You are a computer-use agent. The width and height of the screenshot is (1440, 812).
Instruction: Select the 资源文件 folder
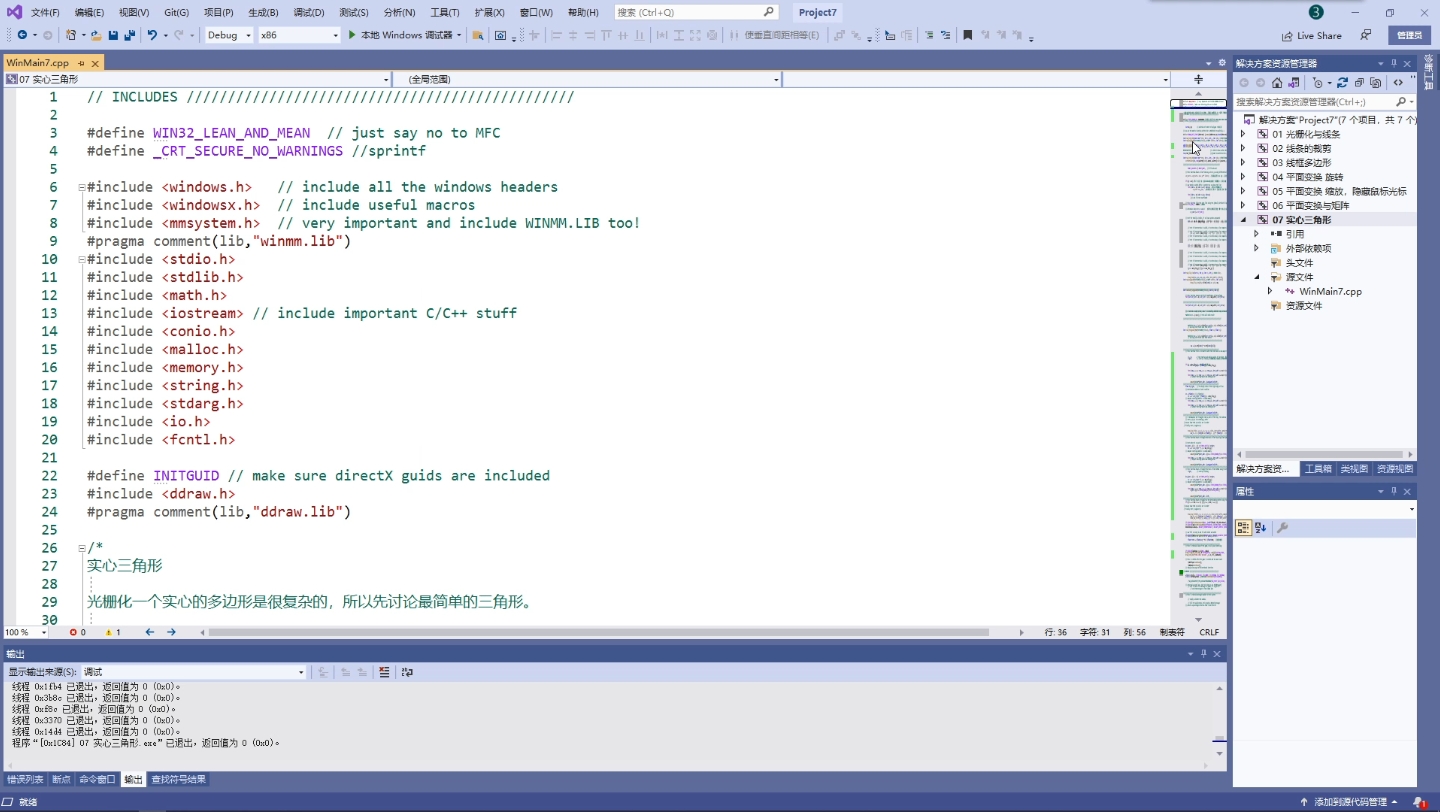(x=1304, y=306)
